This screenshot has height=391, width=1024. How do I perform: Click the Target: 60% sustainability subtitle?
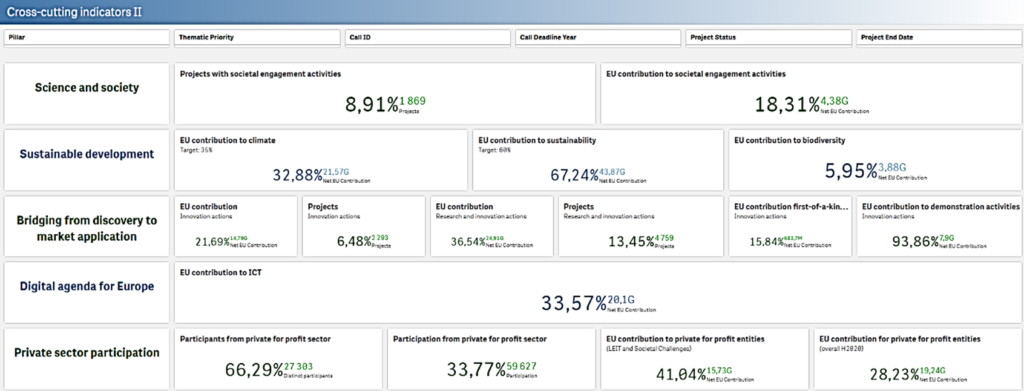pos(494,150)
